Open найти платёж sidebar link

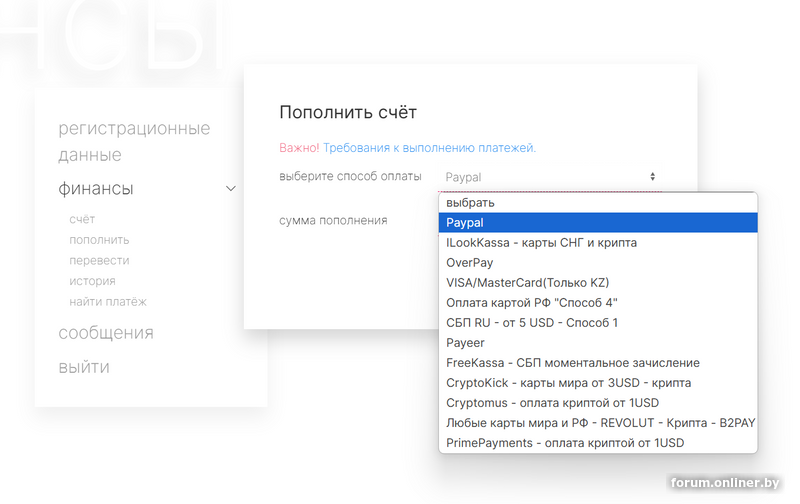pos(108,302)
